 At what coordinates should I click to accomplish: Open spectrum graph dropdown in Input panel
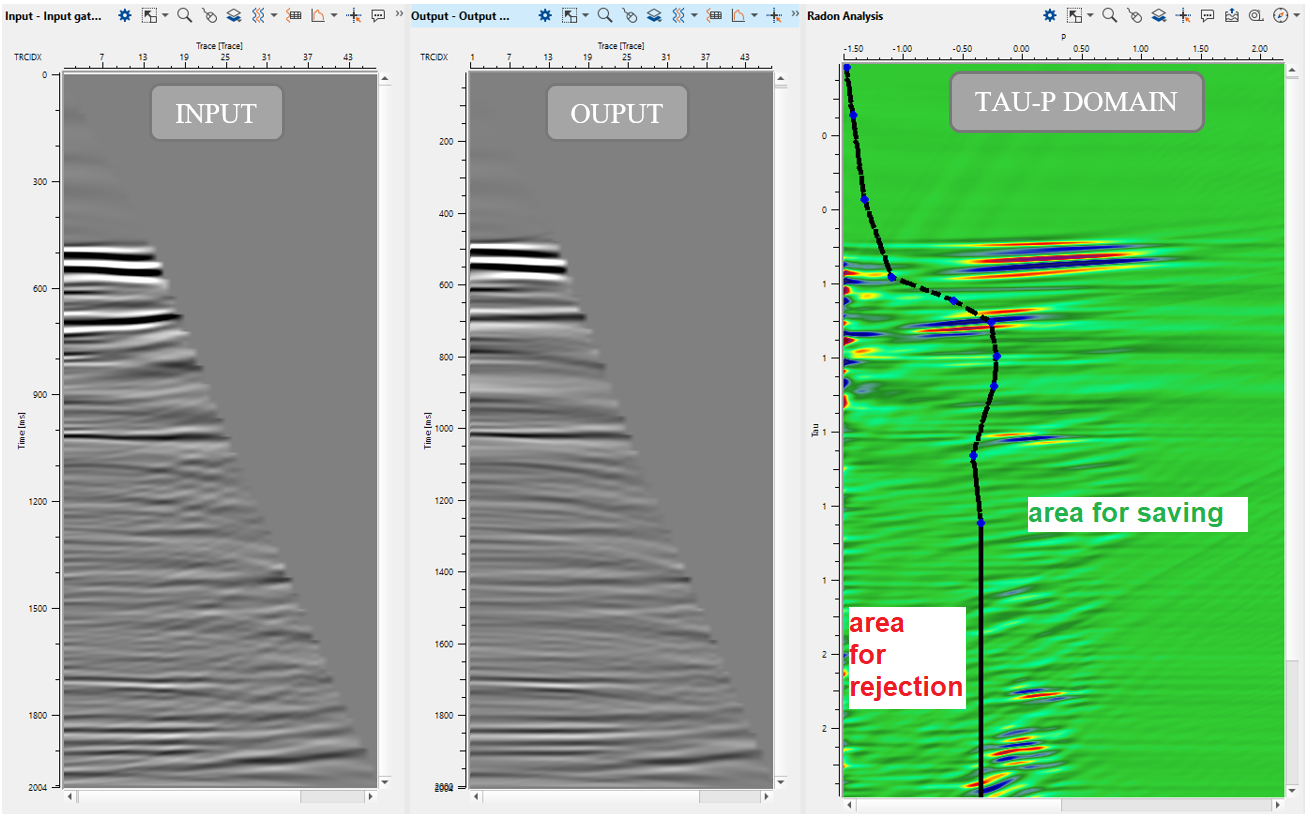click(x=334, y=16)
